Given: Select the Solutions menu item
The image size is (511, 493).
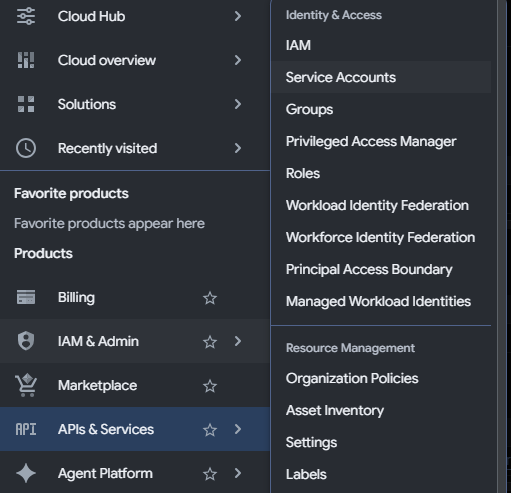Looking at the screenshot, I should pos(135,104).
